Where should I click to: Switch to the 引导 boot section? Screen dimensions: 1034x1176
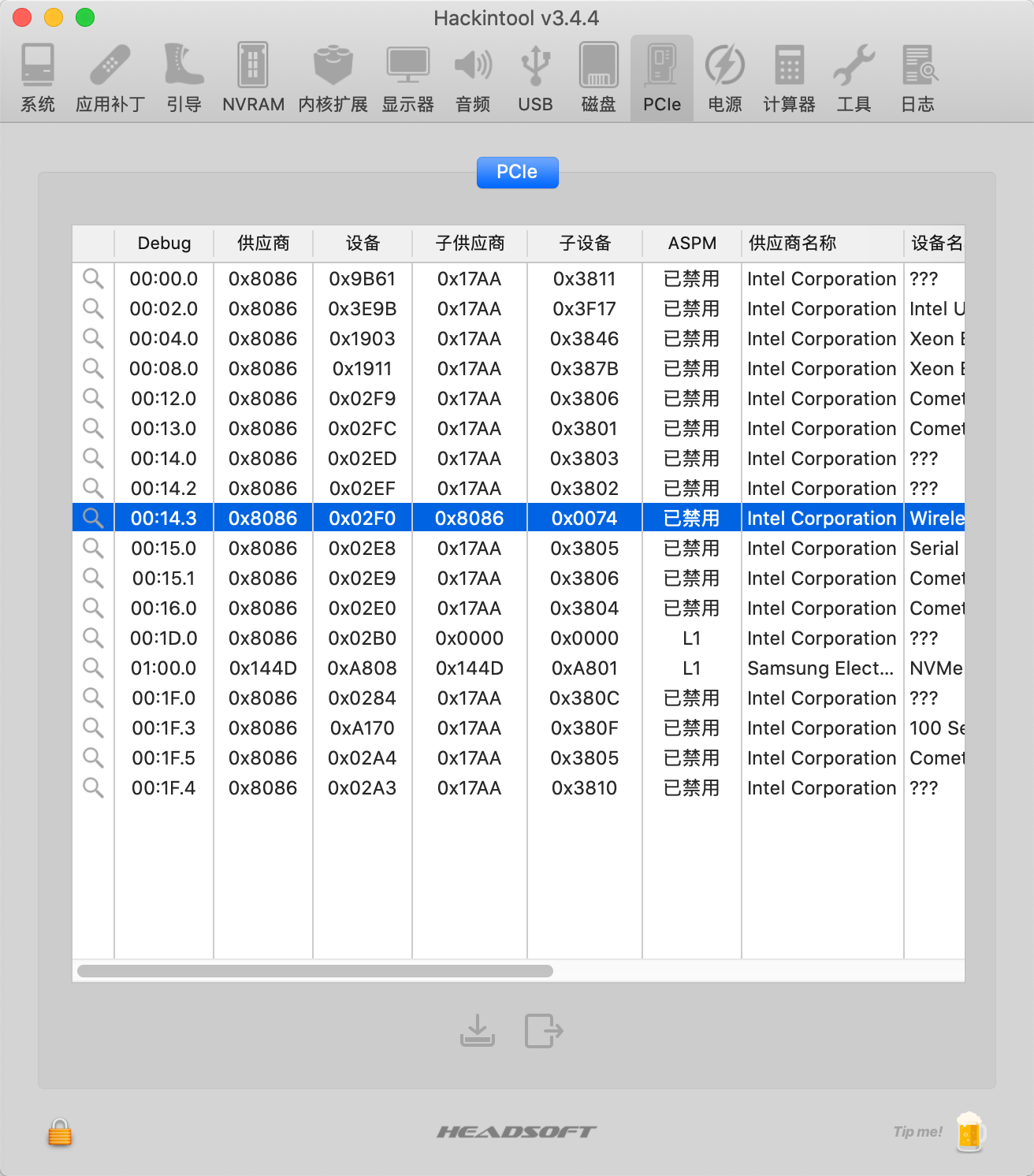point(184,78)
